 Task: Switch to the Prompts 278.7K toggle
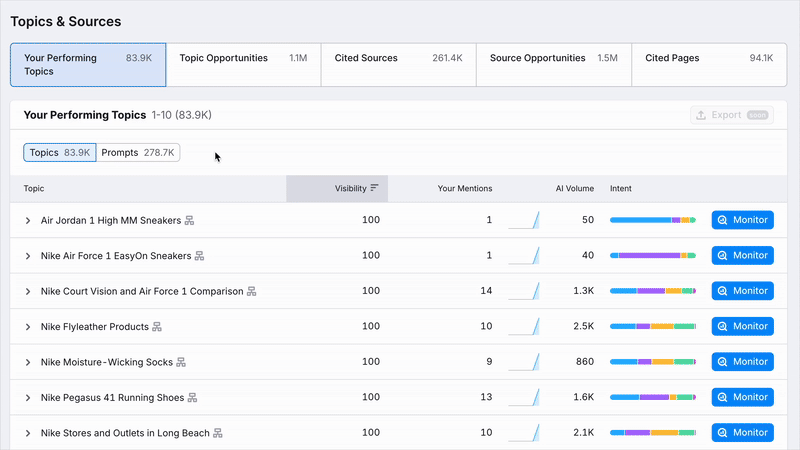[138, 153]
